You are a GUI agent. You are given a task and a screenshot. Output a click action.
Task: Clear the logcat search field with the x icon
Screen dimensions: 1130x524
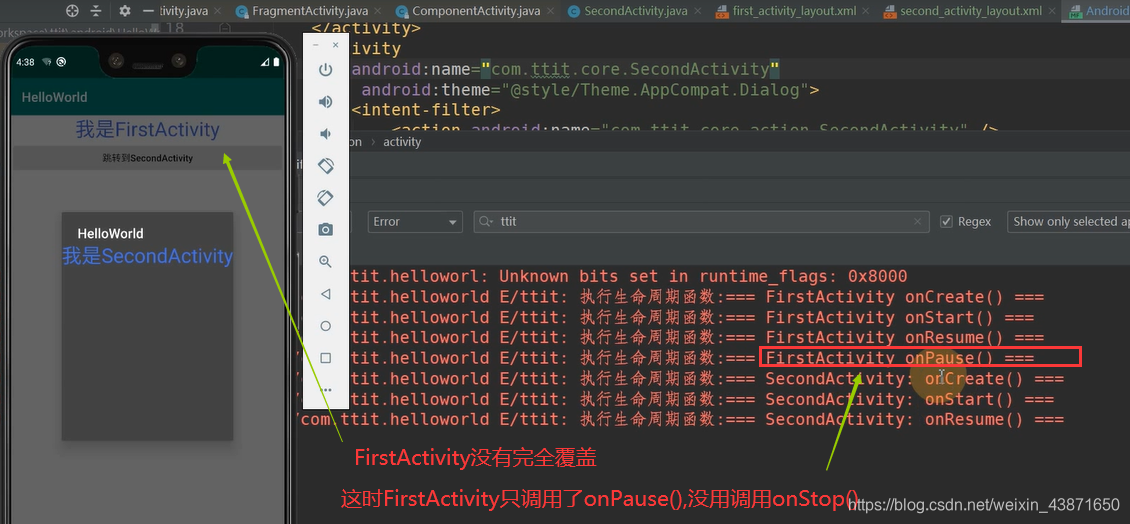tap(917, 222)
